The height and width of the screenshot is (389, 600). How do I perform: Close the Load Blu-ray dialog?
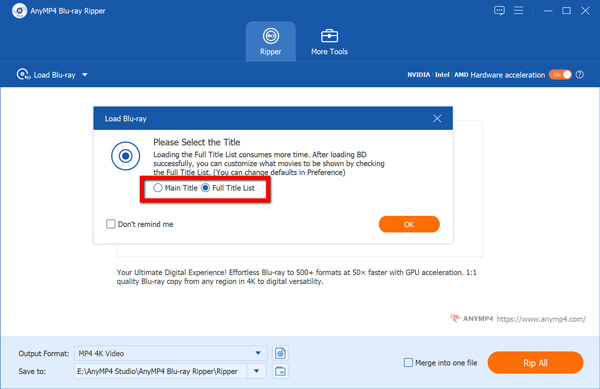click(x=437, y=119)
